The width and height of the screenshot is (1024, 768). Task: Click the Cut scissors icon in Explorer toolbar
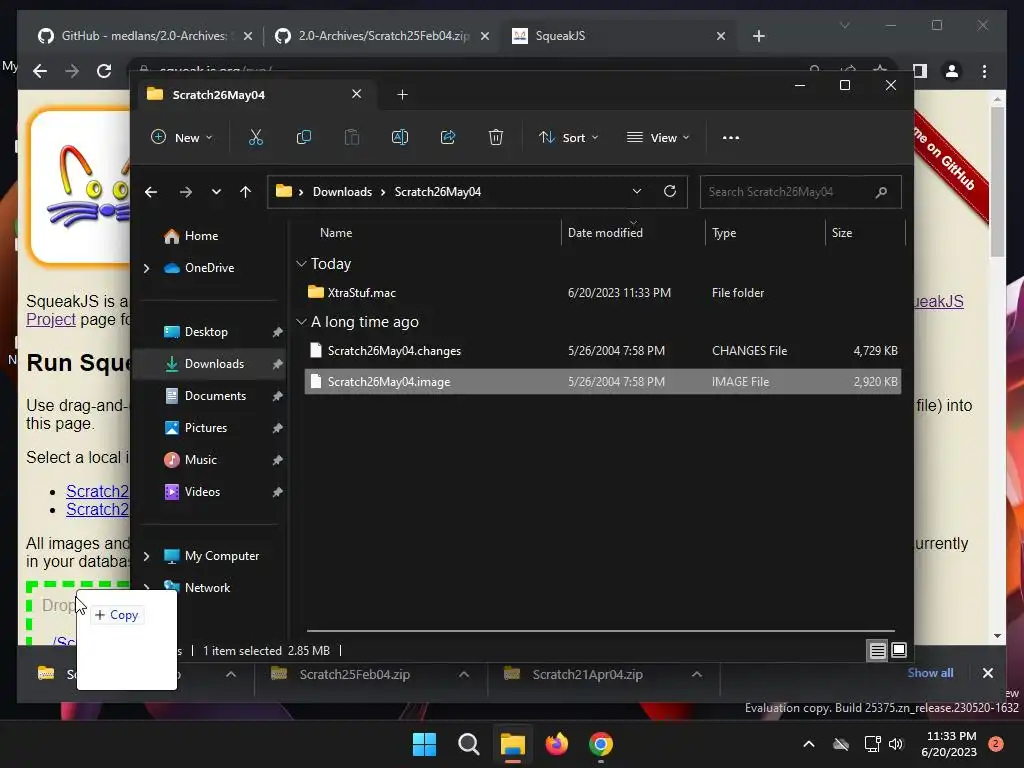[x=255, y=137]
